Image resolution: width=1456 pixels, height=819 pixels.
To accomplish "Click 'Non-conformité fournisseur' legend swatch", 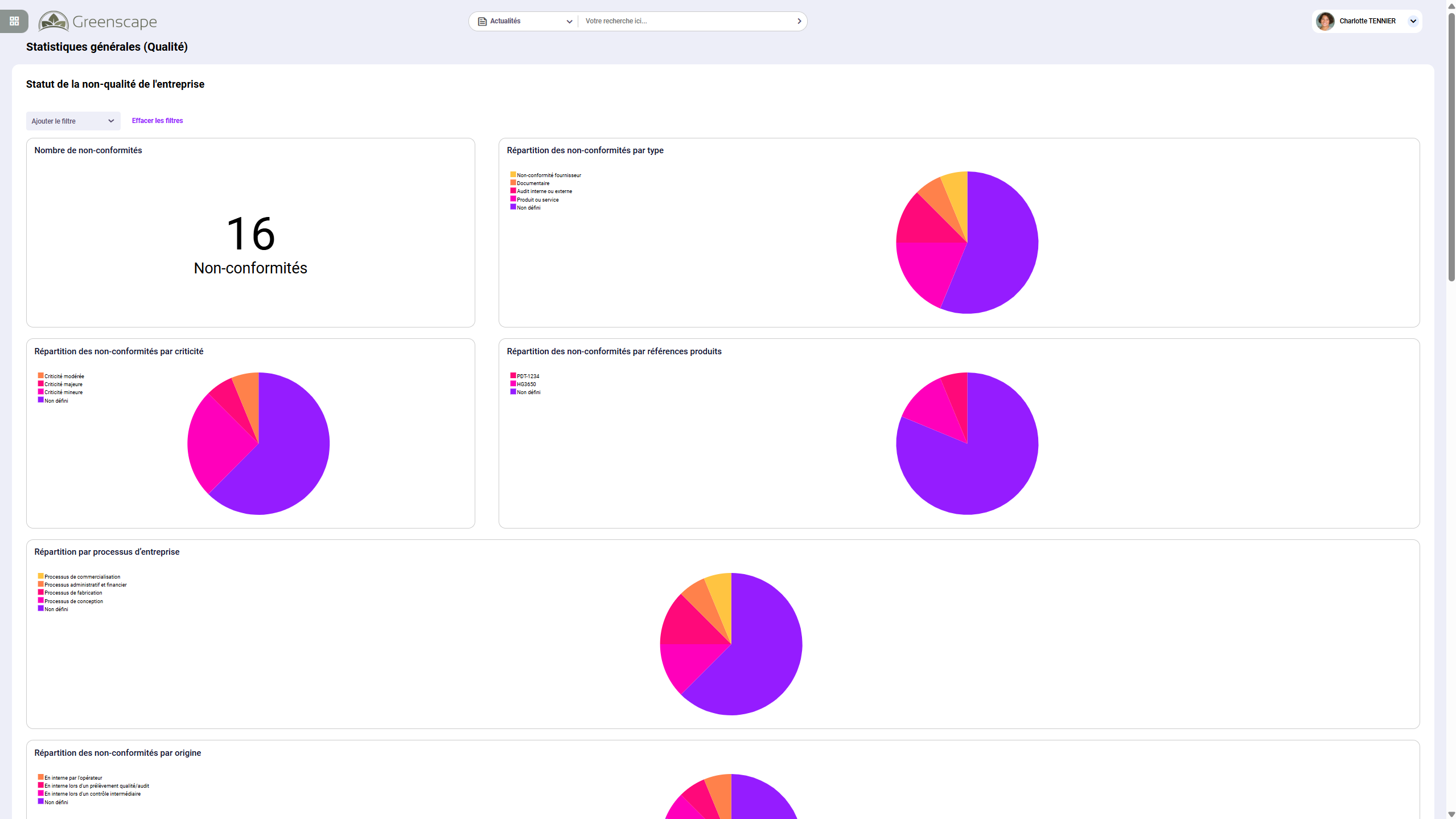I will (x=513, y=174).
